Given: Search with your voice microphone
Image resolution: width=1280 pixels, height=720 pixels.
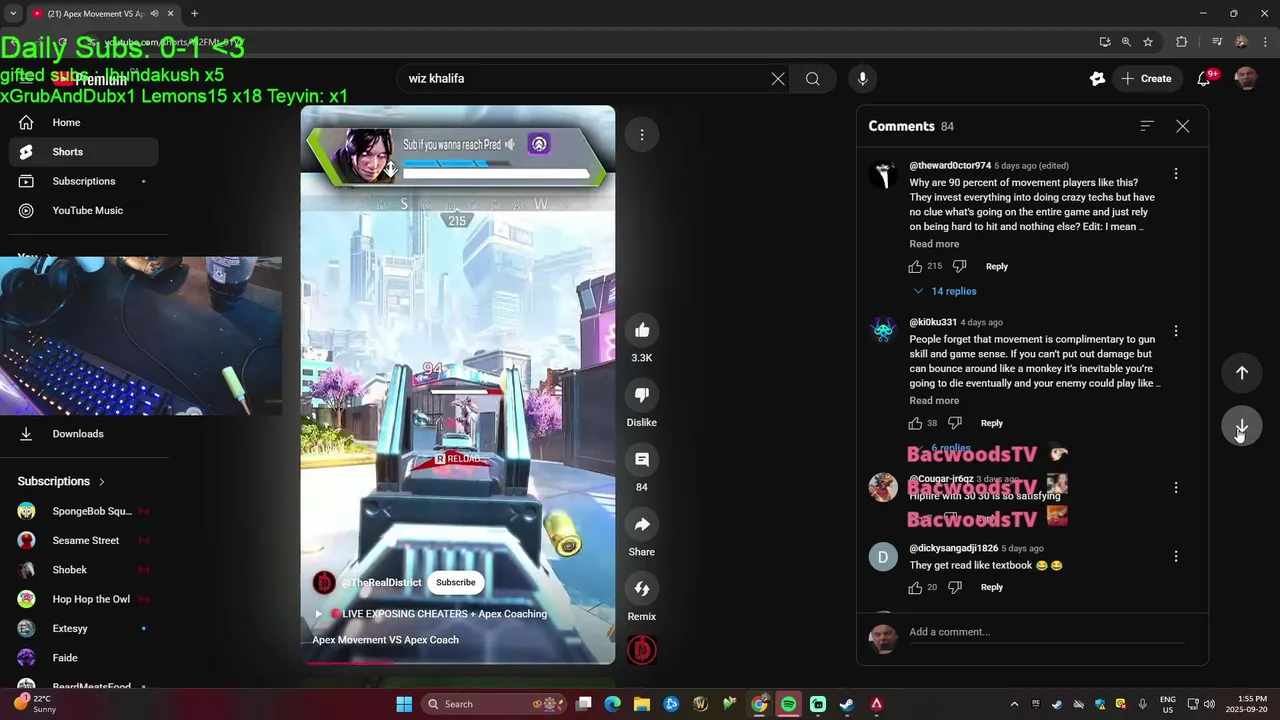Looking at the screenshot, I should tap(862, 79).
